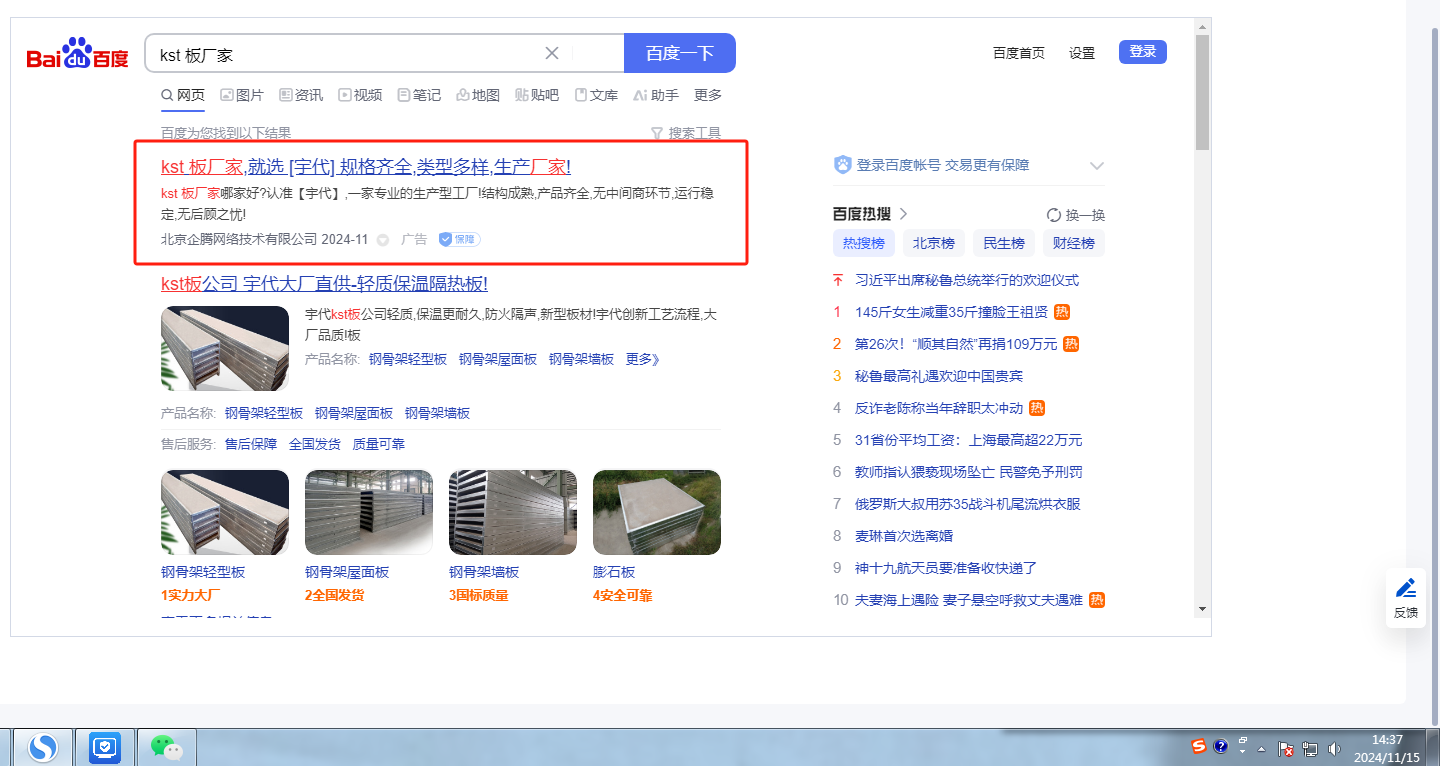Open the 搜索工具 filter
1440x766 pixels.
(x=686, y=133)
